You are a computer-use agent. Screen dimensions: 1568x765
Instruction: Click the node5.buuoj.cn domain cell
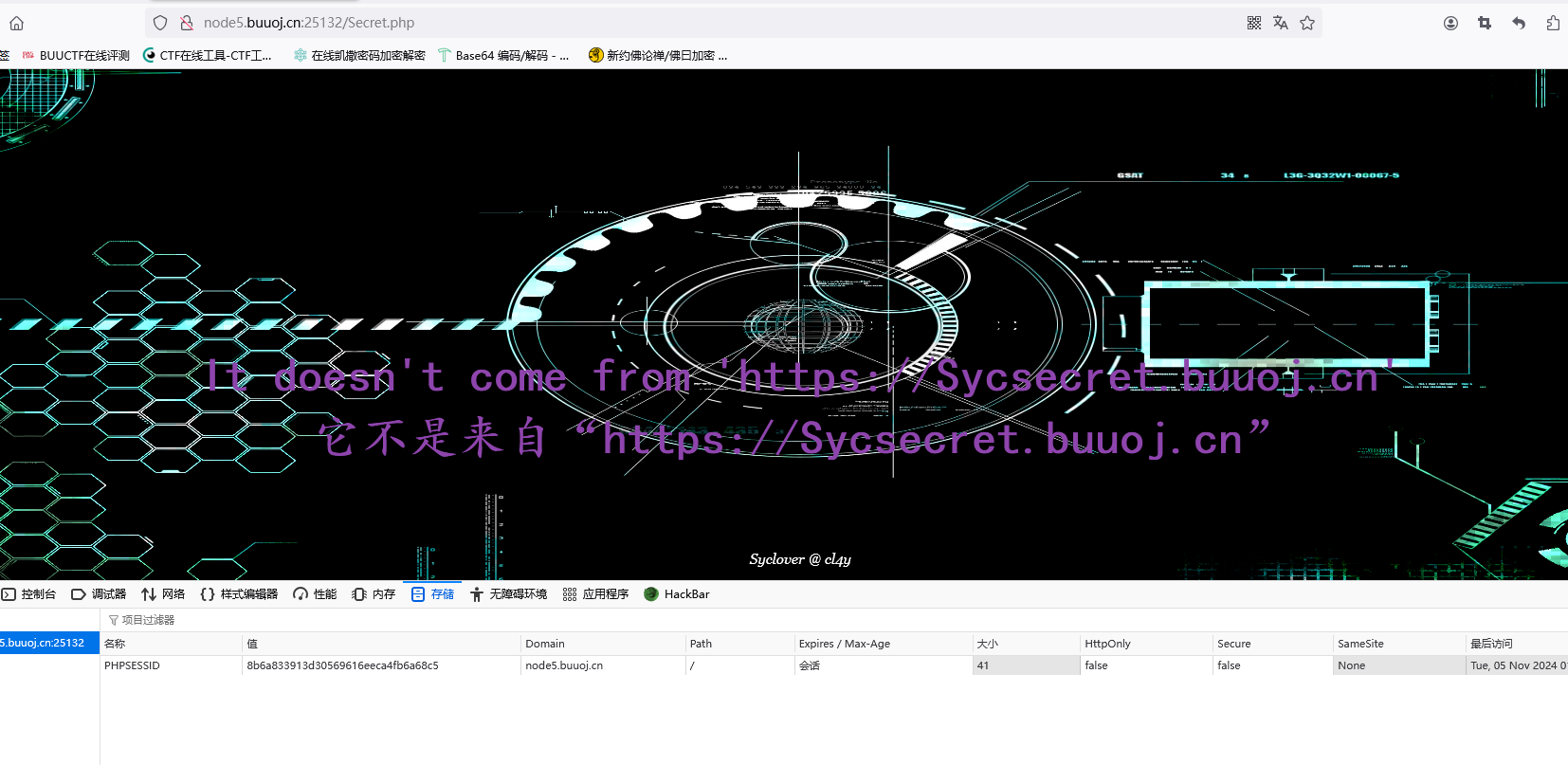tap(603, 665)
